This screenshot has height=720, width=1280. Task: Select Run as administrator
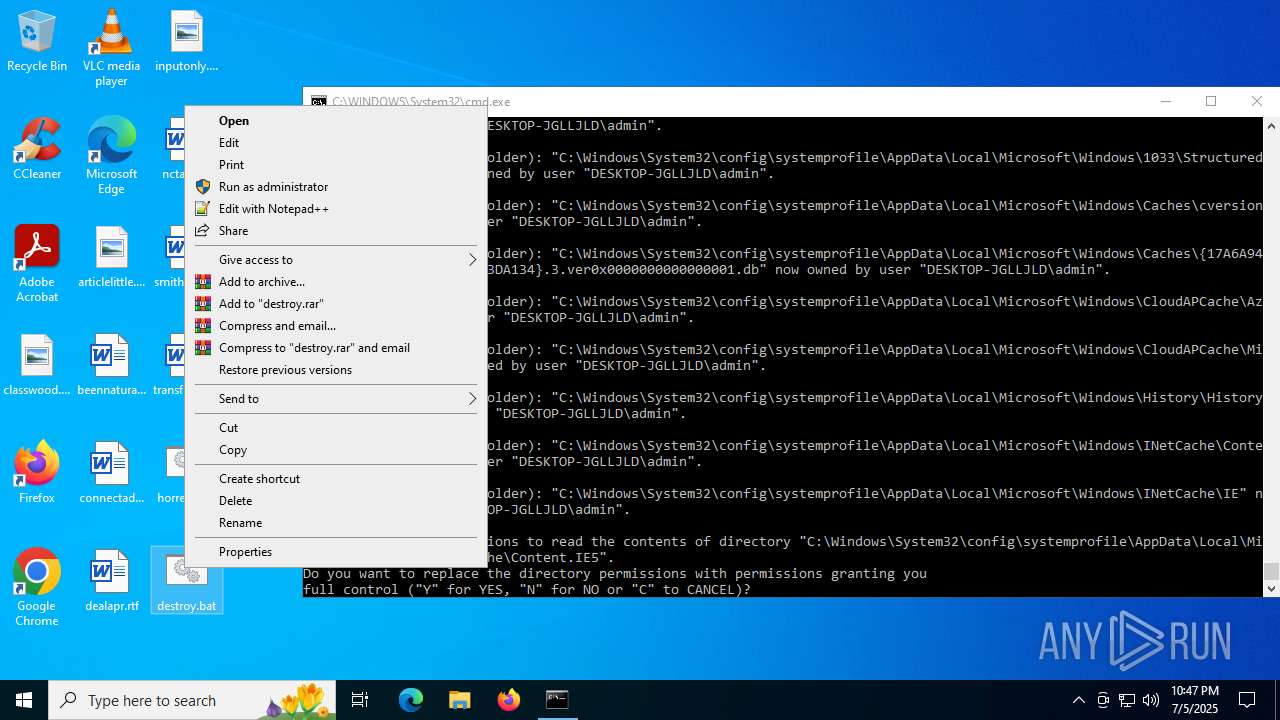[336, 187]
